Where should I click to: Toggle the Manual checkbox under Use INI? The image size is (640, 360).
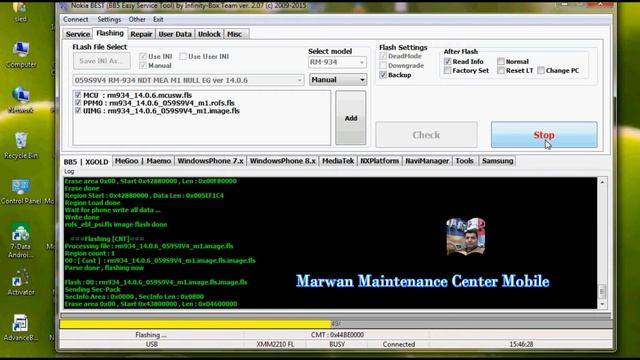(143, 65)
